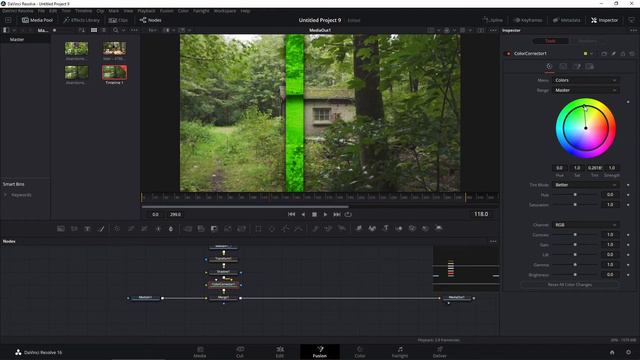Click the Gain value input field
640x360 pixels.
[610, 245]
